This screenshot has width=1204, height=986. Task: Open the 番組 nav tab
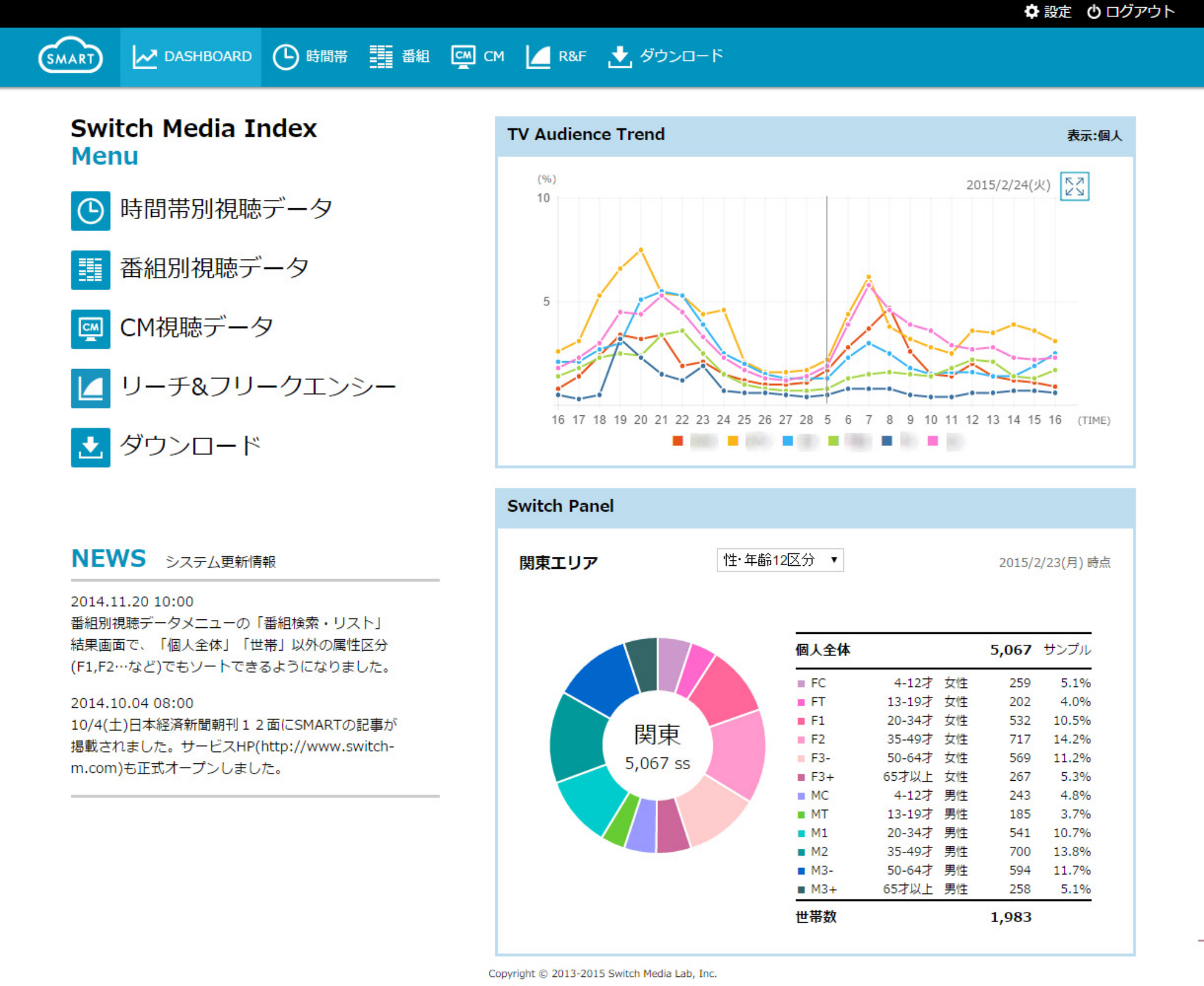400,57
